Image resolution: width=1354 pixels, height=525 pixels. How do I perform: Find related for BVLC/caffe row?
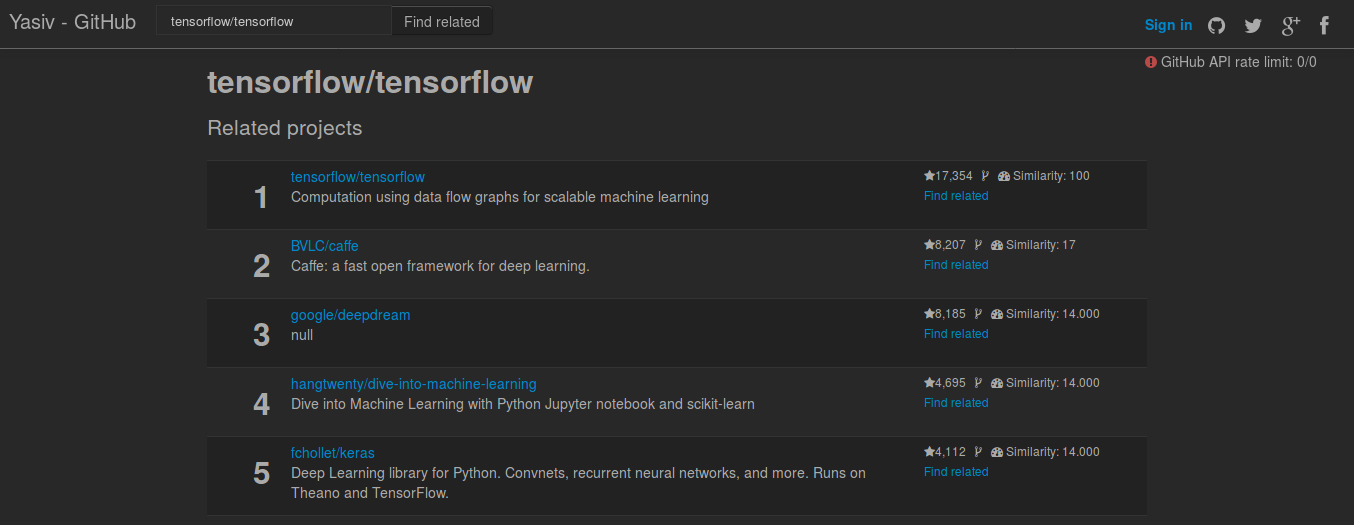point(956,265)
